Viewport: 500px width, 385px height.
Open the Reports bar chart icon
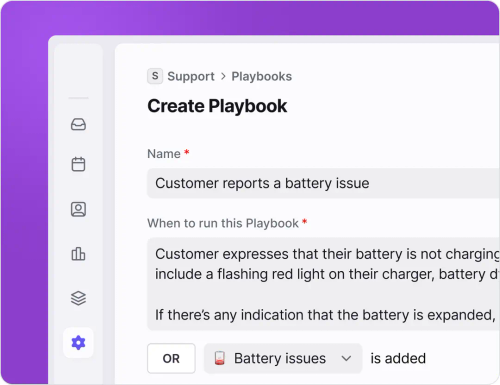pyautogui.click(x=78, y=254)
